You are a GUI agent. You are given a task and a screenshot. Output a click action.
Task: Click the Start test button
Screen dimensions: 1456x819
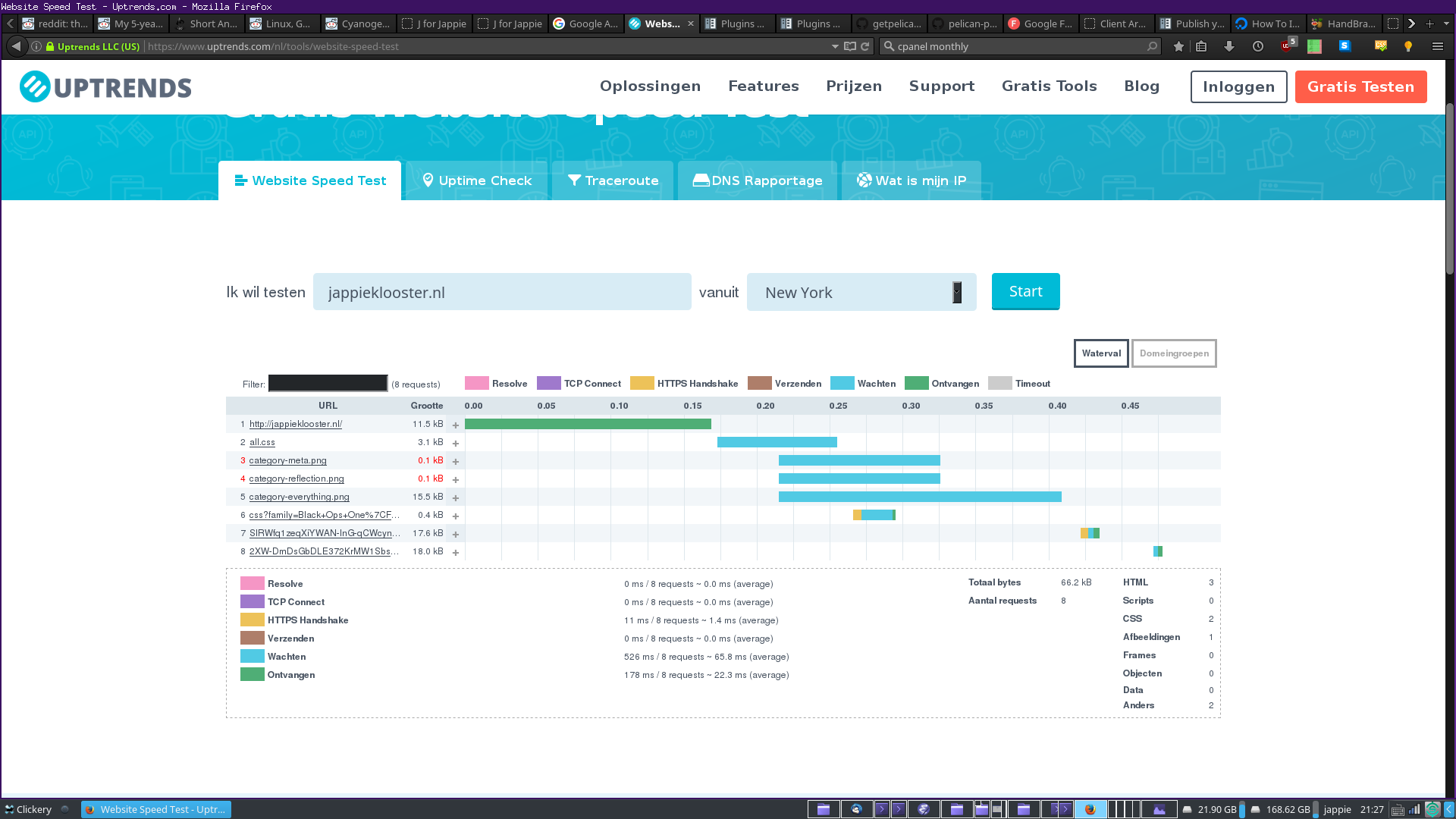coord(1025,292)
